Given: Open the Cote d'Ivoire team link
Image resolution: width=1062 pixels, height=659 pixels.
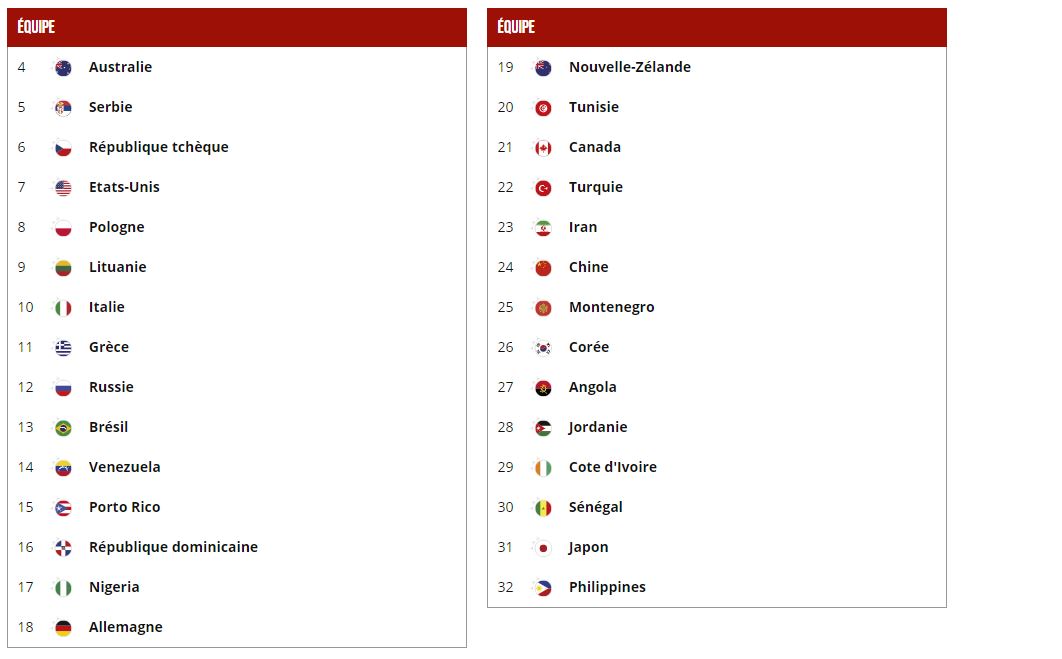Looking at the screenshot, I should pyautogui.click(x=612, y=467).
